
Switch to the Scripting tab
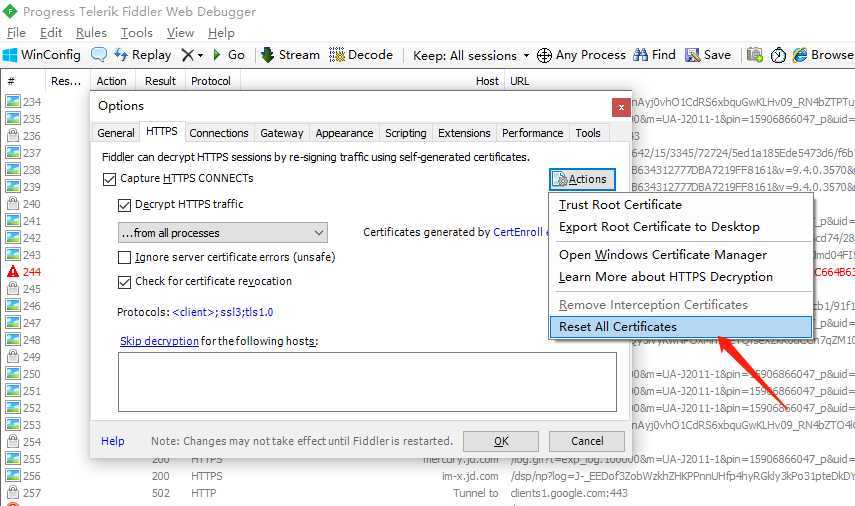point(406,133)
